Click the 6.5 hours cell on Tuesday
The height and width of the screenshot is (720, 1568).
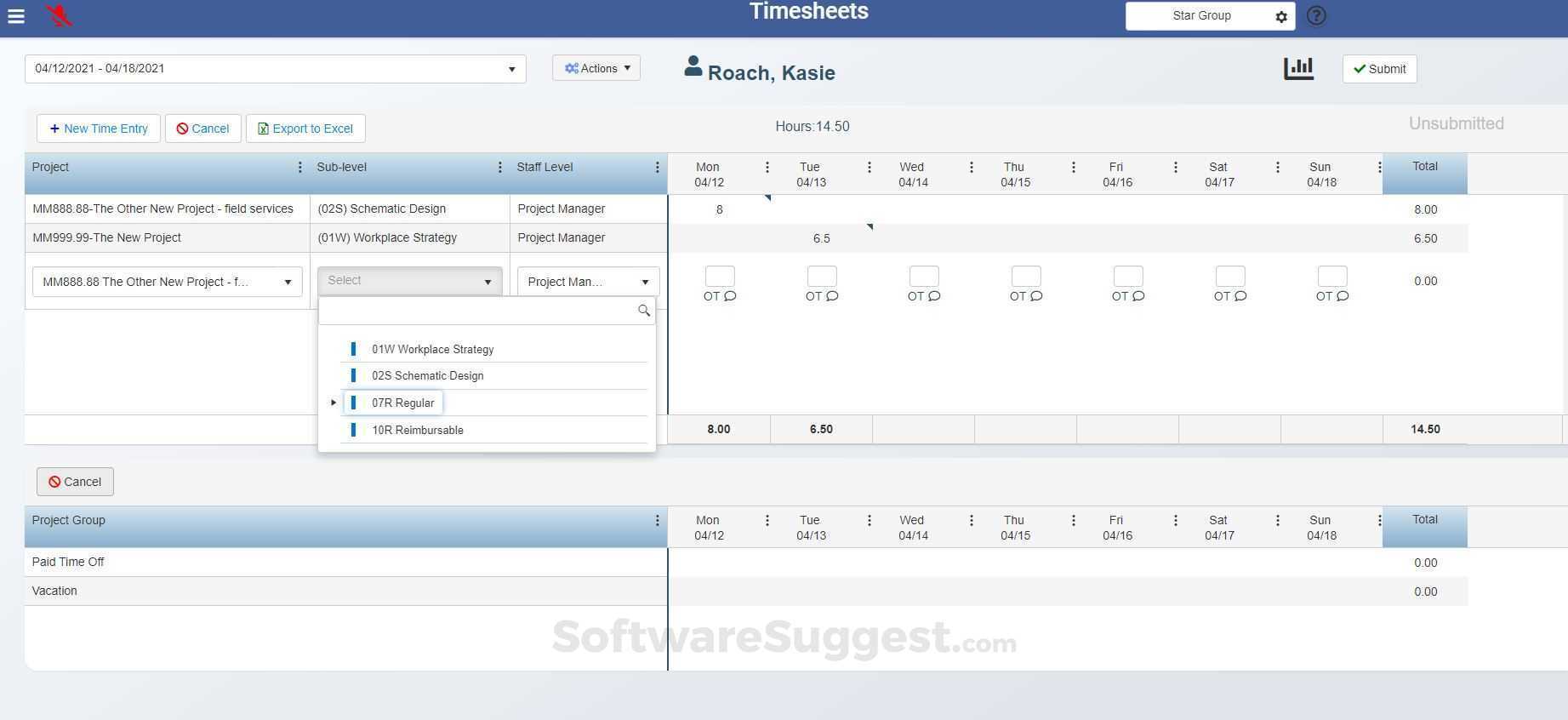tap(822, 238)
